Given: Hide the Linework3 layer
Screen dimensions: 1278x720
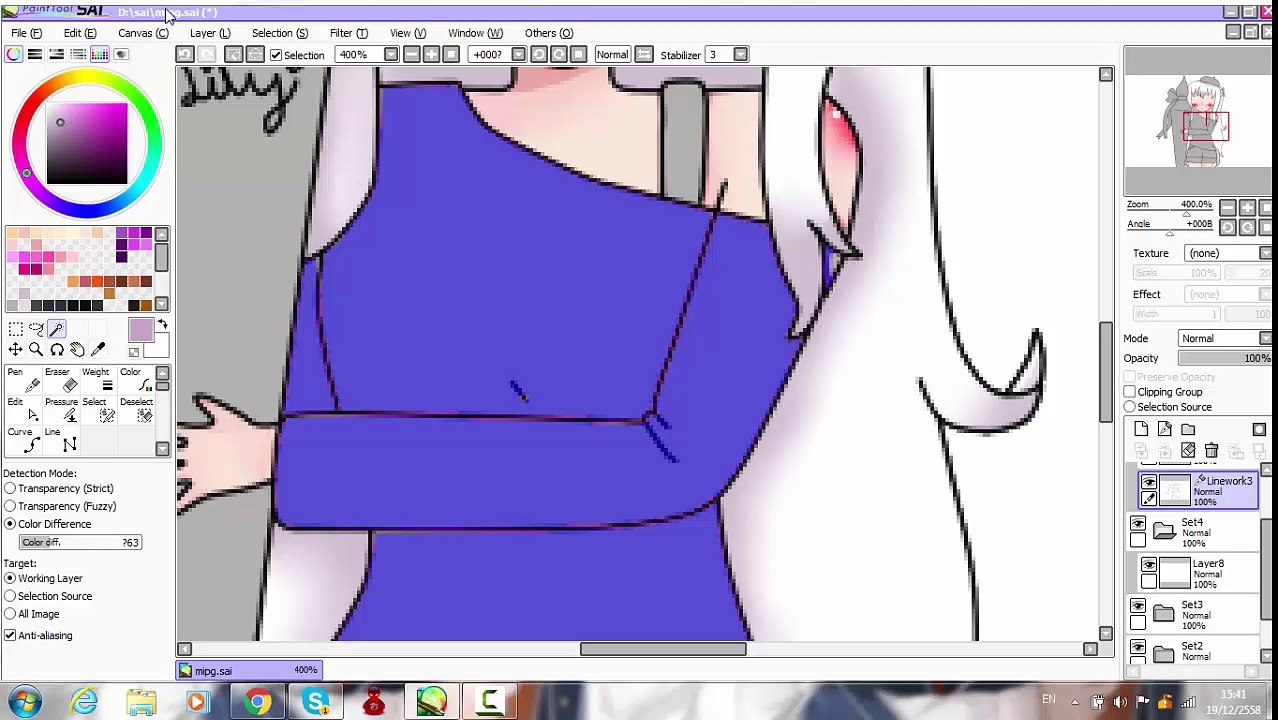Looking at the screenshot, I should tap(1148, 483).
